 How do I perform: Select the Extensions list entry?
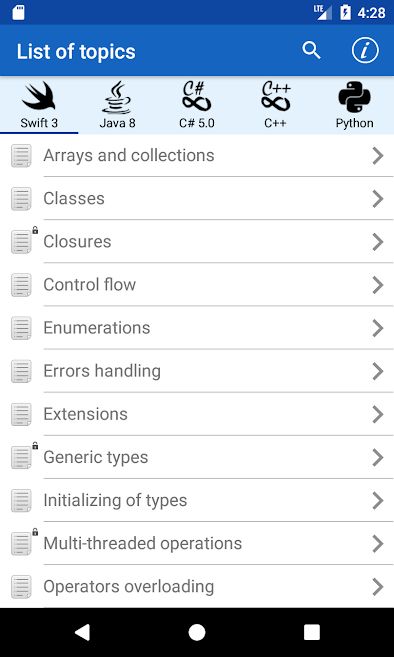pos(197,414)
